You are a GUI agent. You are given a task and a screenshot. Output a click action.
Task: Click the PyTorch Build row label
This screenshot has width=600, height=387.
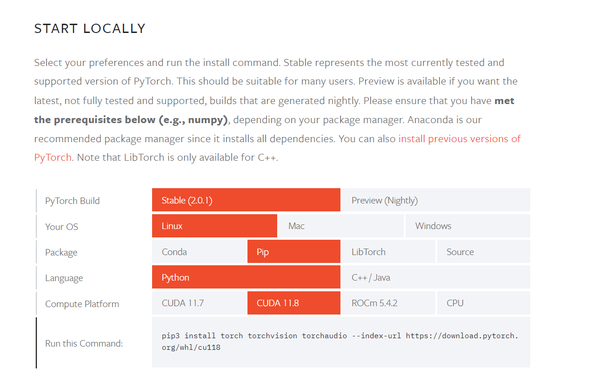(72, 201)
